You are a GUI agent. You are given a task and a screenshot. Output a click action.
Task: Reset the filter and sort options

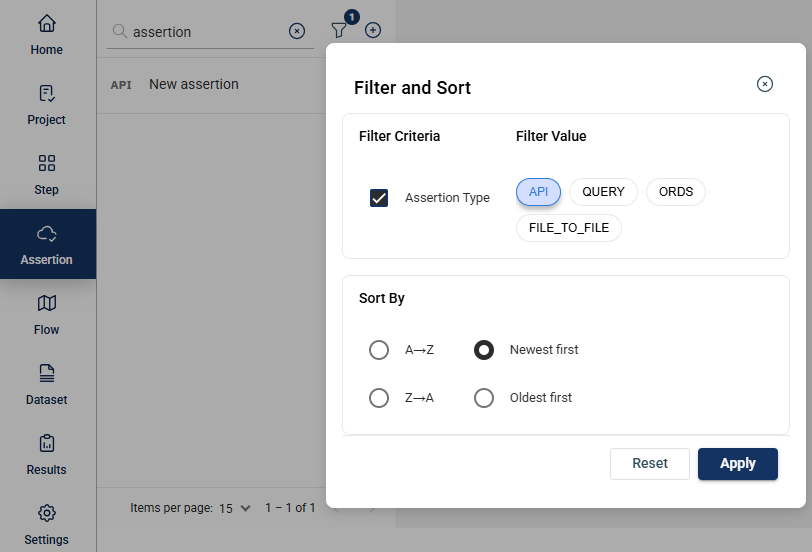tap(649, 463)
